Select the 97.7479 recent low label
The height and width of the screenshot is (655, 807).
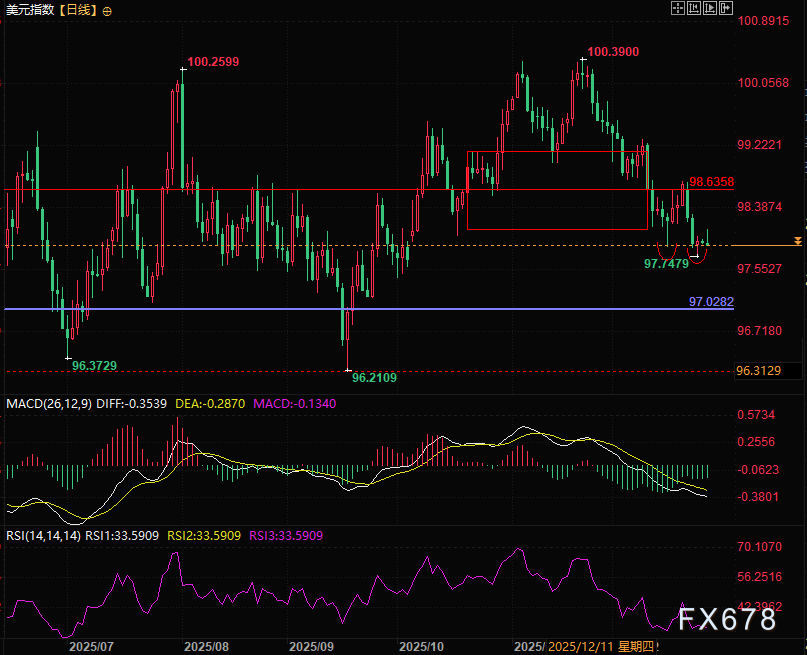[666, 263]
